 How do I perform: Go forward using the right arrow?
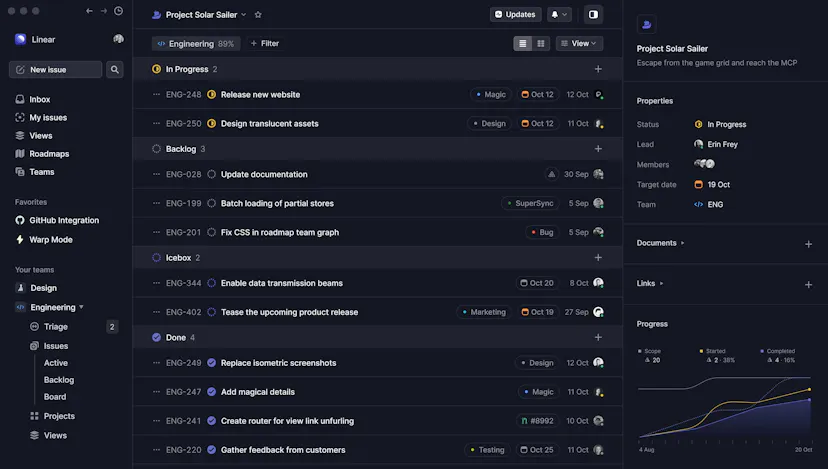104,11
